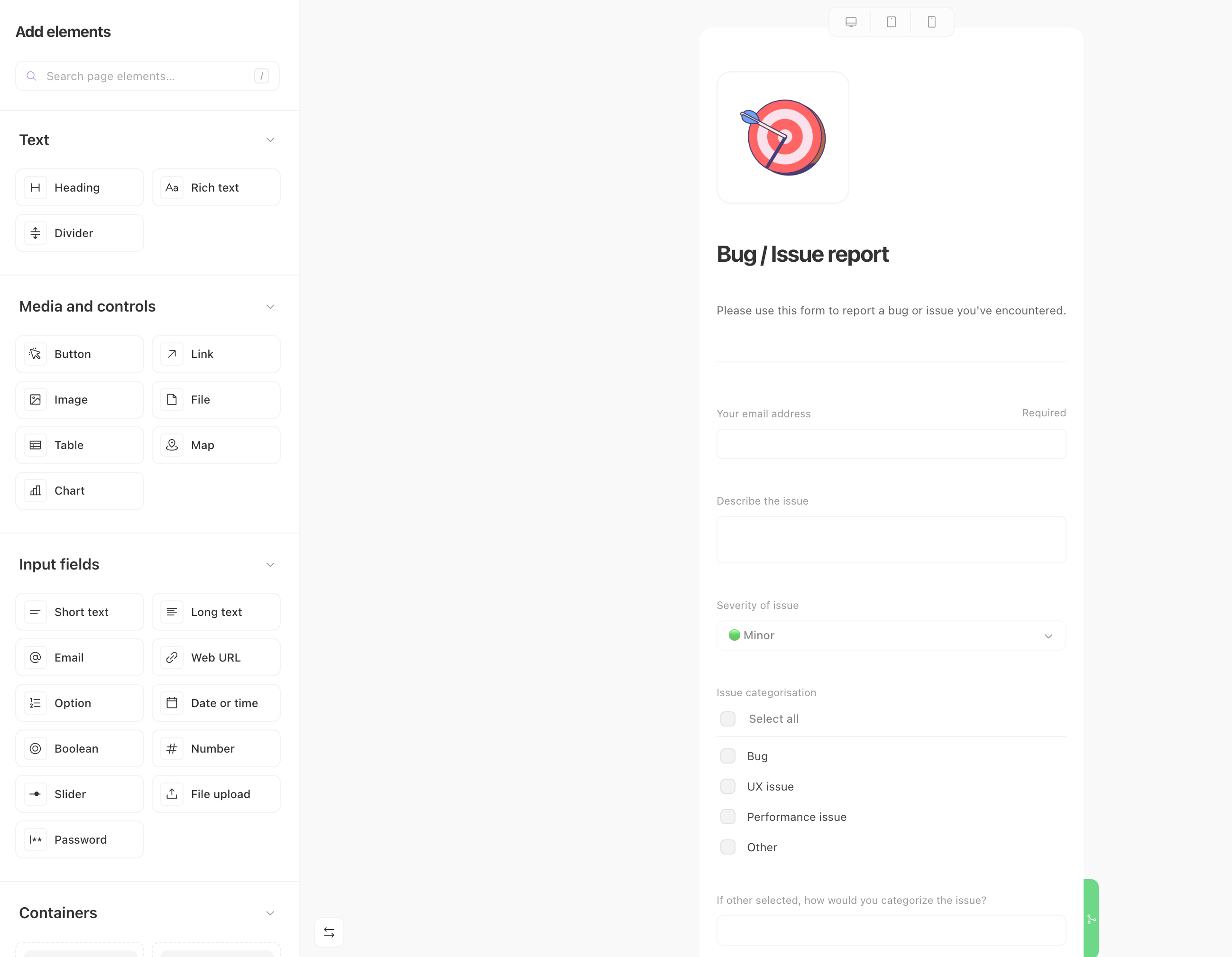Open the Severity of issue dropdown
Image resolution: width=1232 pixels, height=957 pixels.
pos(892,635)
